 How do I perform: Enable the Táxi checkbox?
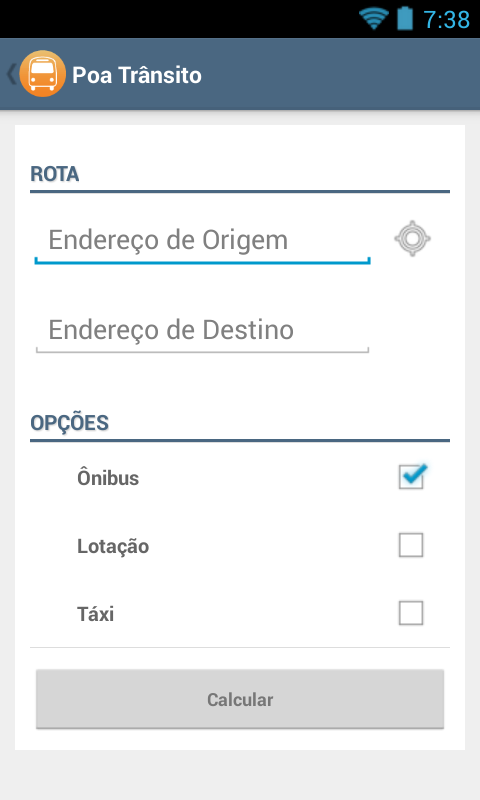(411, 613)
